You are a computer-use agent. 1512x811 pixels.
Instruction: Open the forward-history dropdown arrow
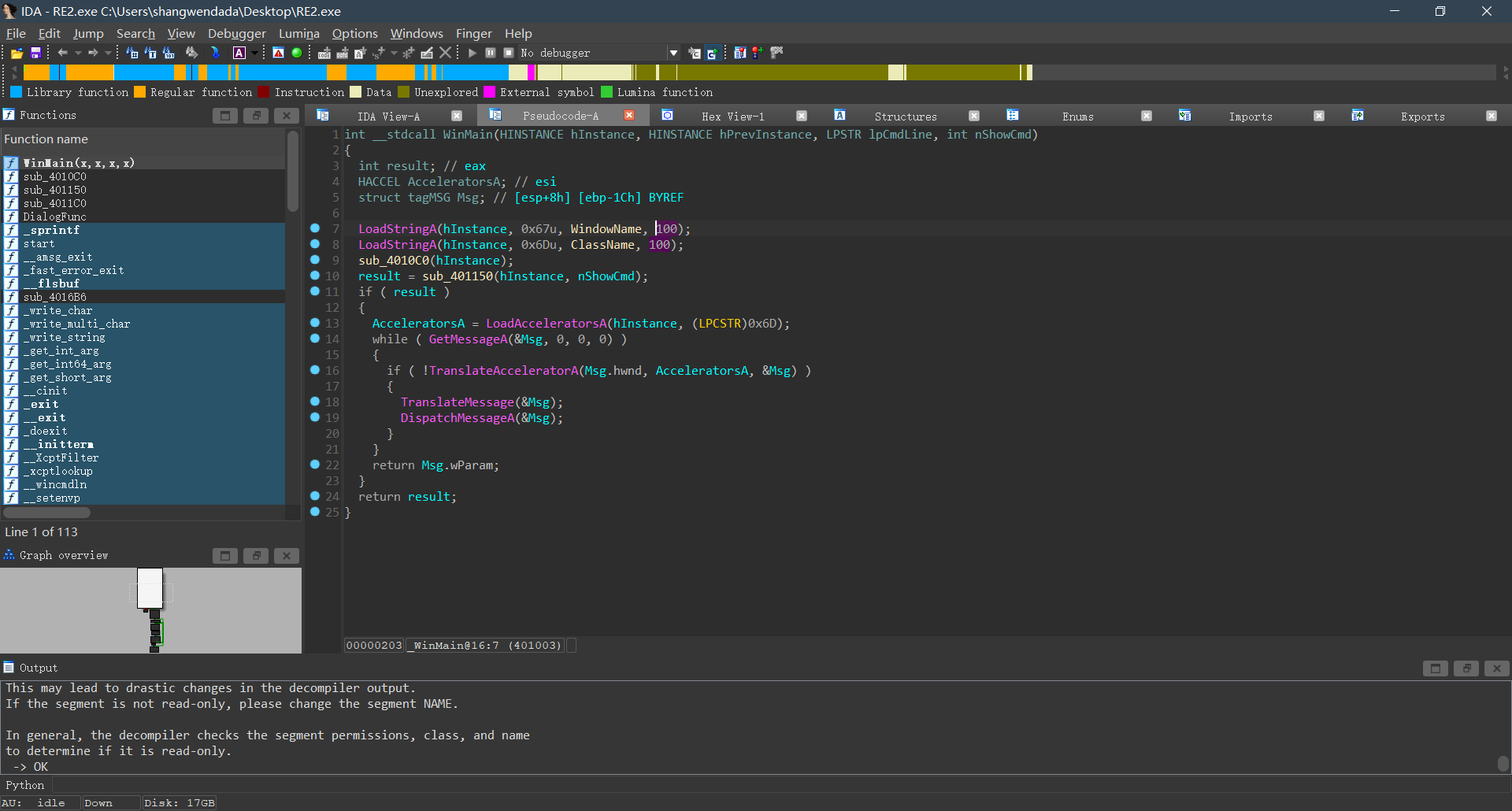(108, 53)
